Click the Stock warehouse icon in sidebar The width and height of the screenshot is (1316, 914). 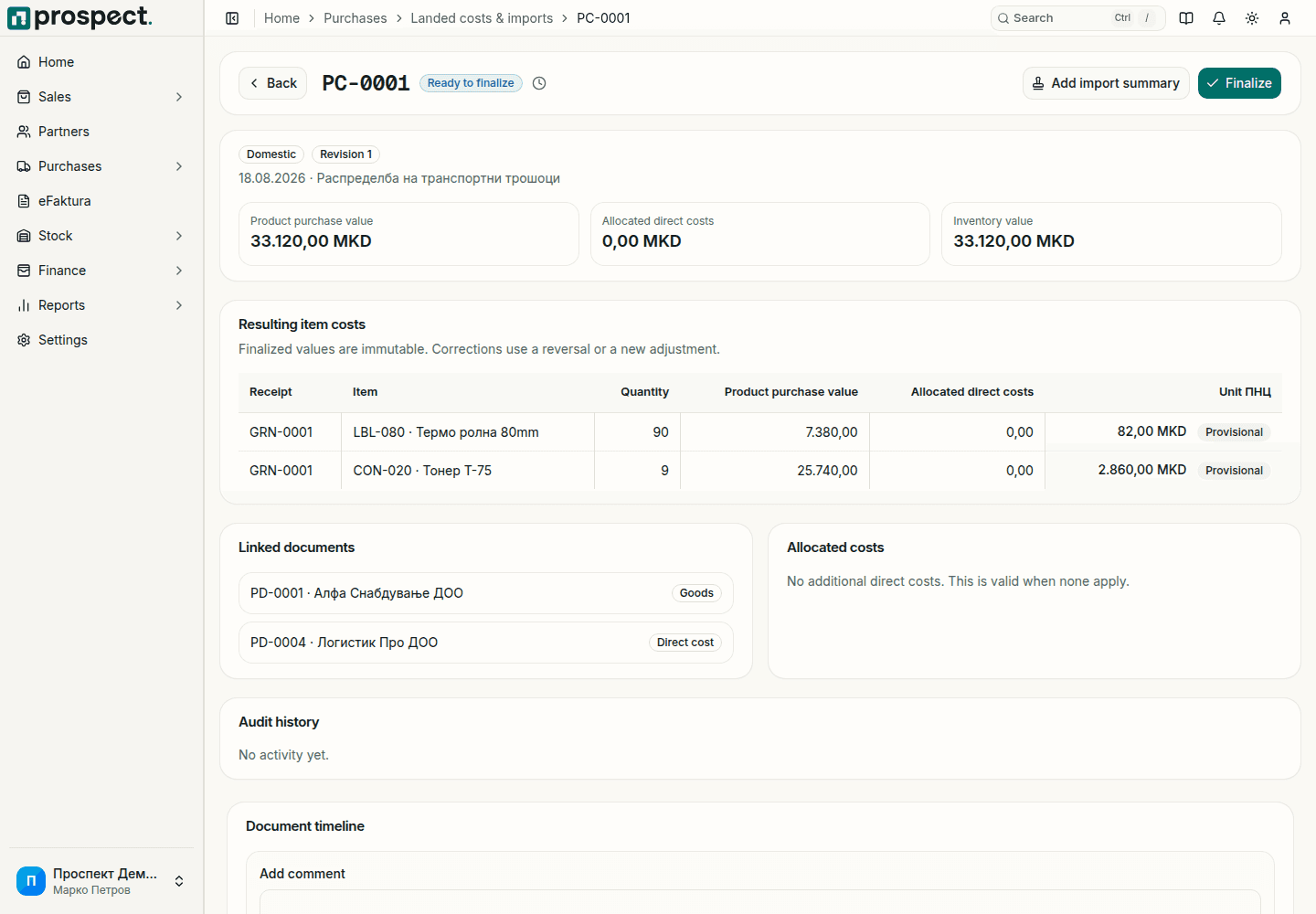(24, 236)
